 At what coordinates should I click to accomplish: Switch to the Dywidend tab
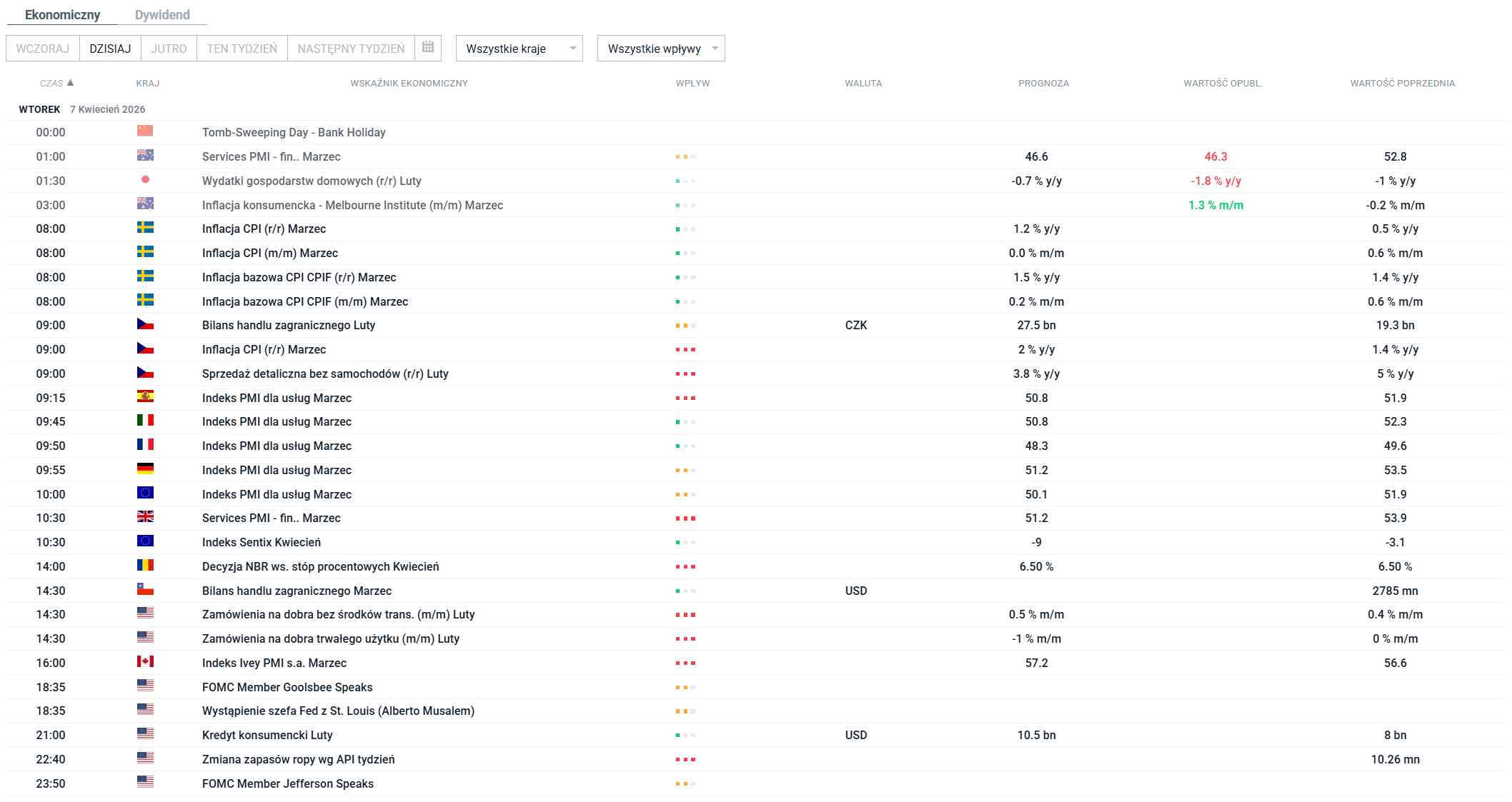point(162,15)
